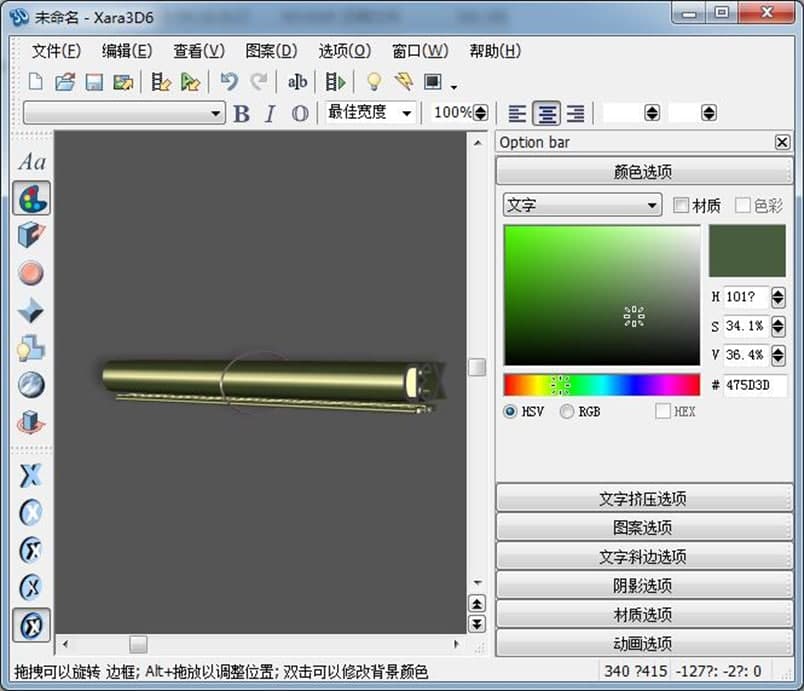
Task: Open the 选项 menu
Action: [x=344, y=51]
